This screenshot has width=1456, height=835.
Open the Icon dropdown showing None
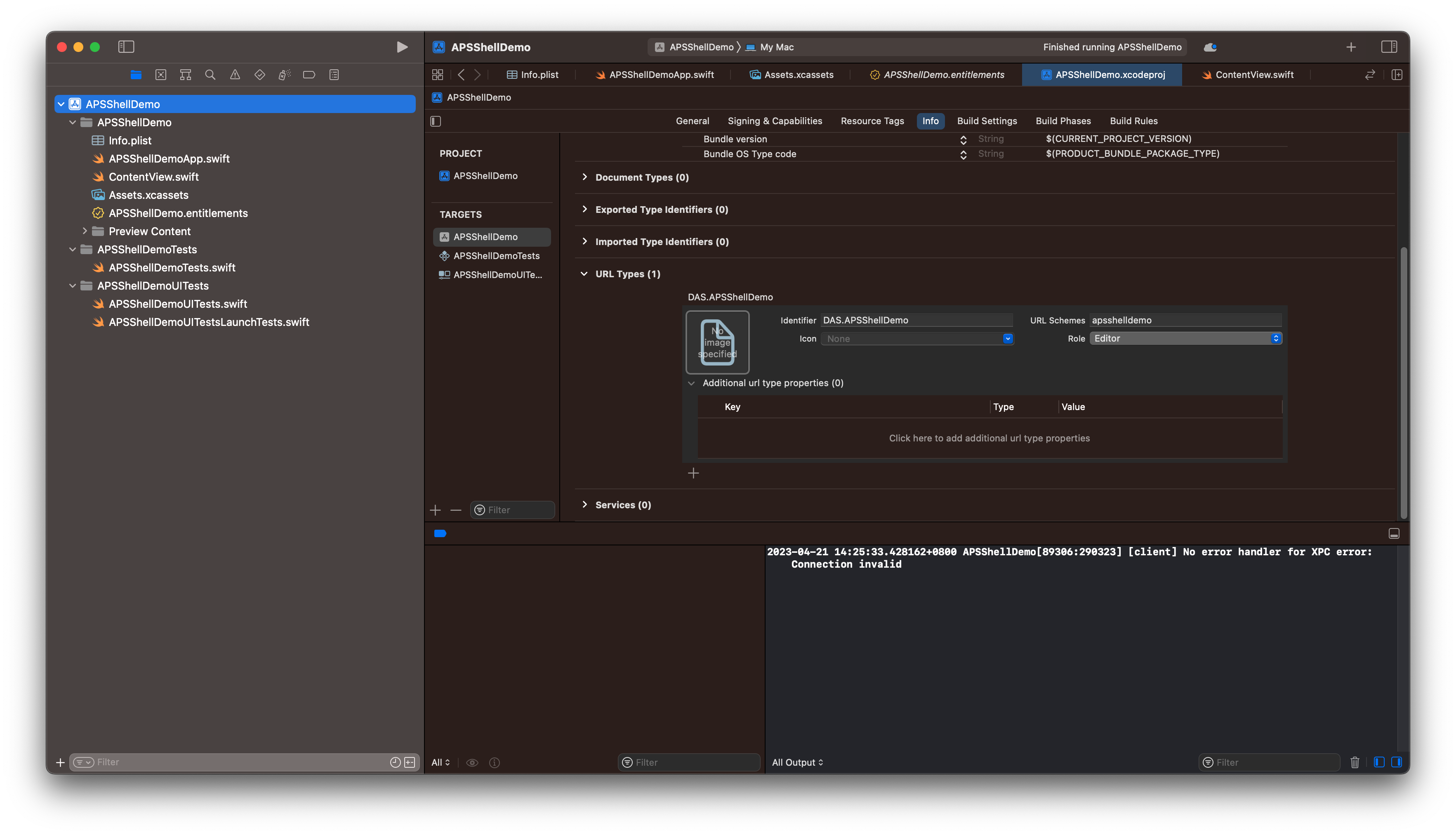point(917,338)
